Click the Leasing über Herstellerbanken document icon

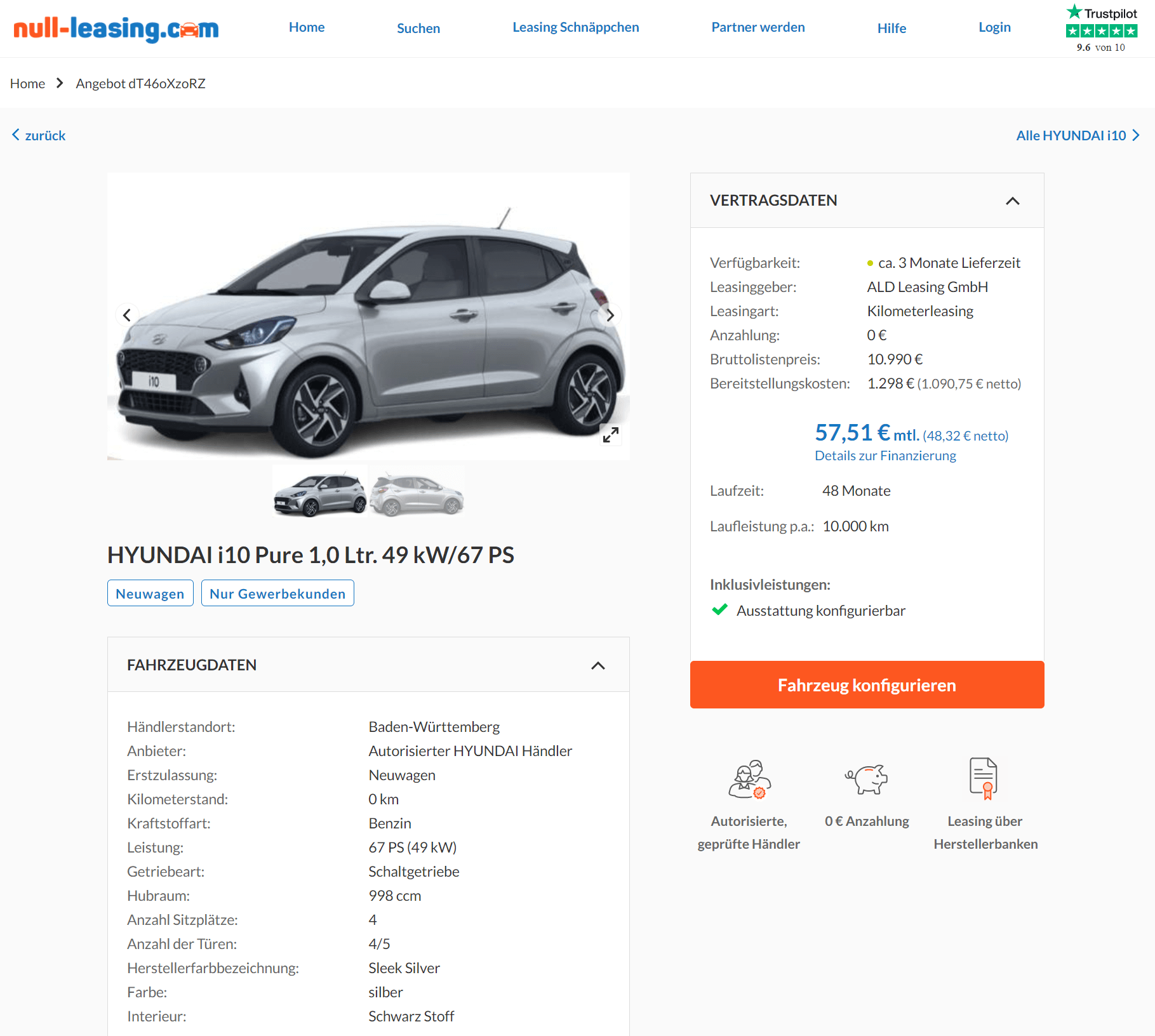[984, 778]
